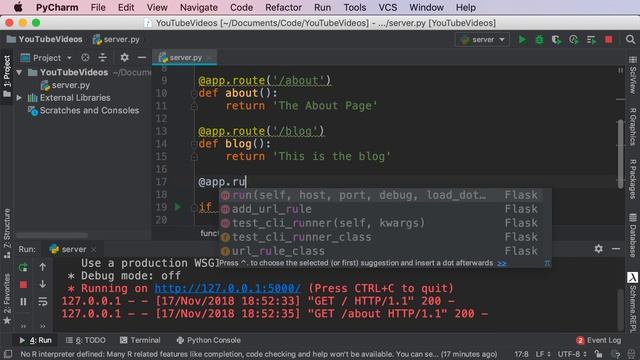Open Project panel settings gear
640x360 pixels.
pos(124,58)
